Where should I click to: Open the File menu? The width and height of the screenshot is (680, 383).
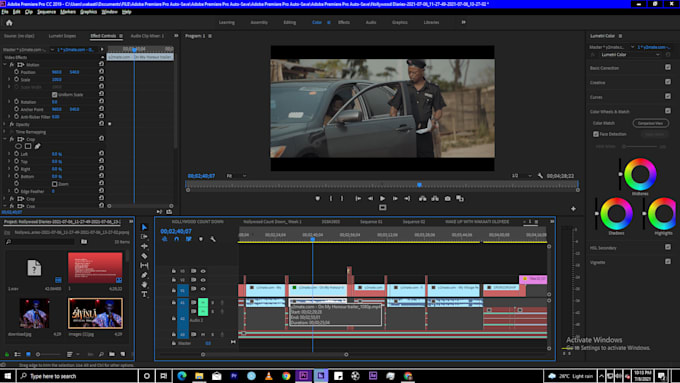click(5, 12)
